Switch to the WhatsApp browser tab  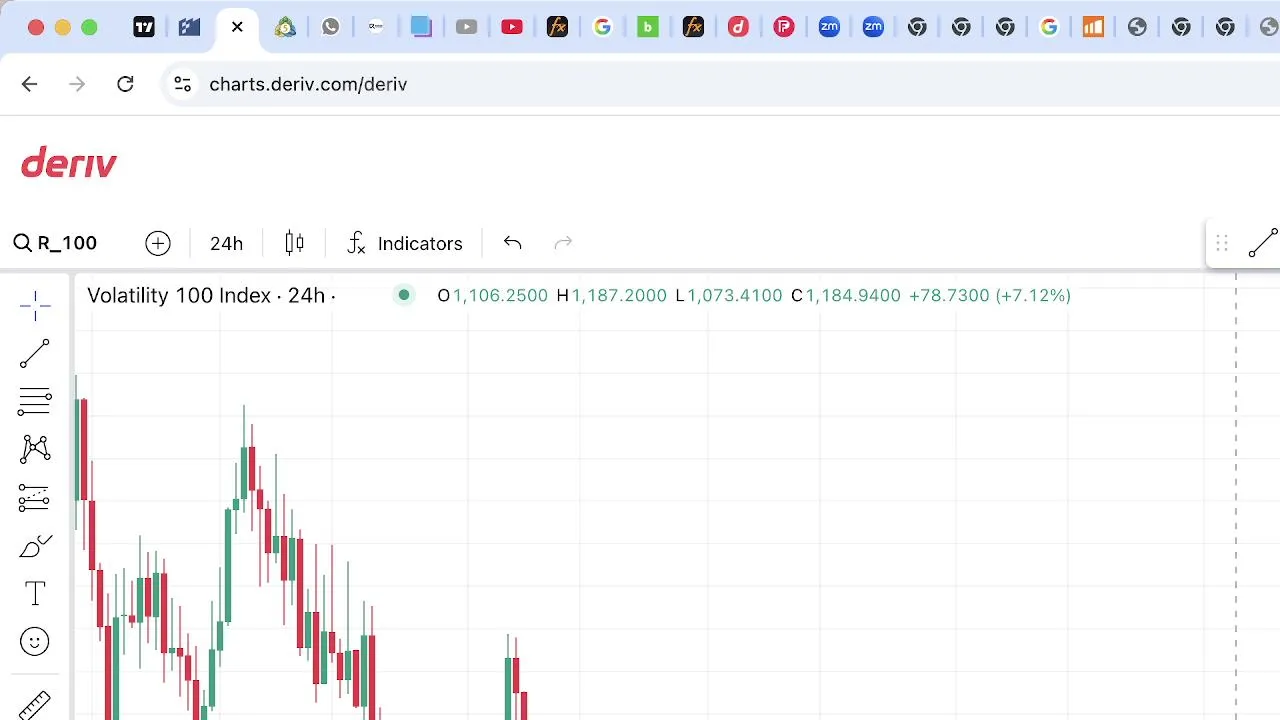[x=331, y=27]
